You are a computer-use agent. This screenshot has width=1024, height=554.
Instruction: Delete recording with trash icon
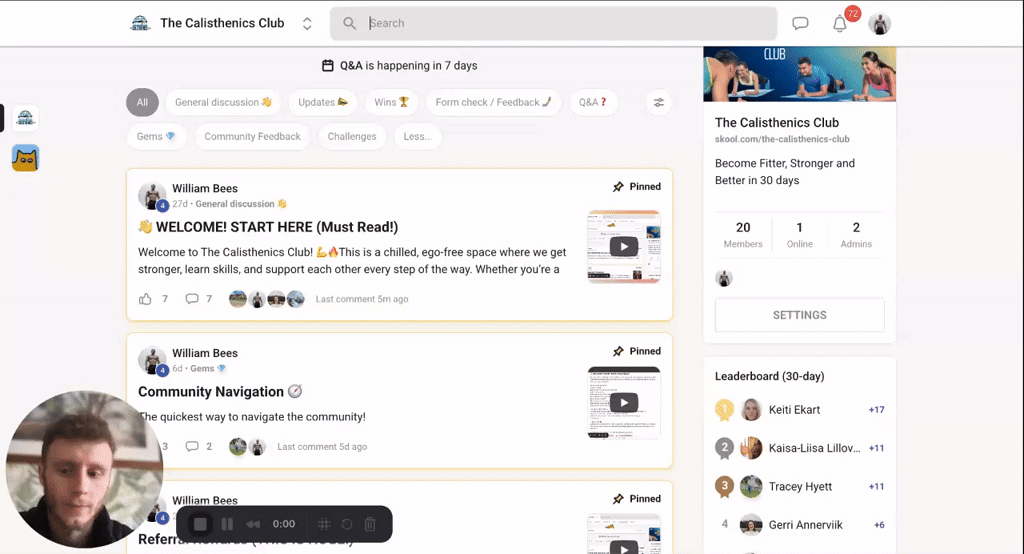click(370, 524)
